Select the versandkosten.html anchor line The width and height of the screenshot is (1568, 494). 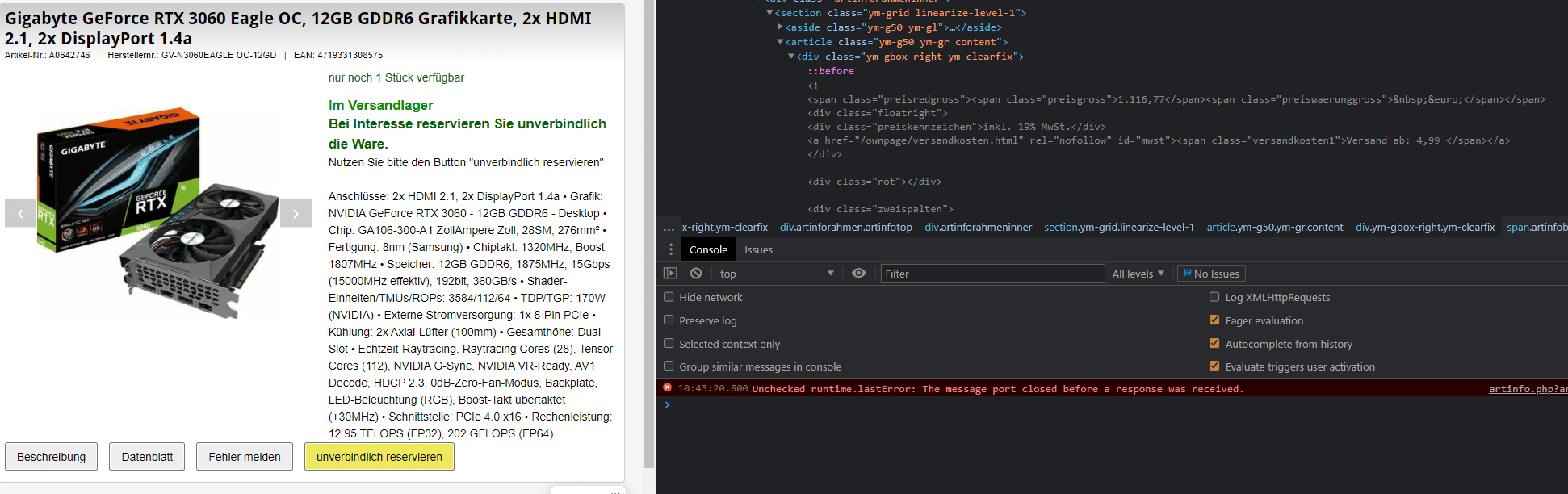tap(1158, 140)
